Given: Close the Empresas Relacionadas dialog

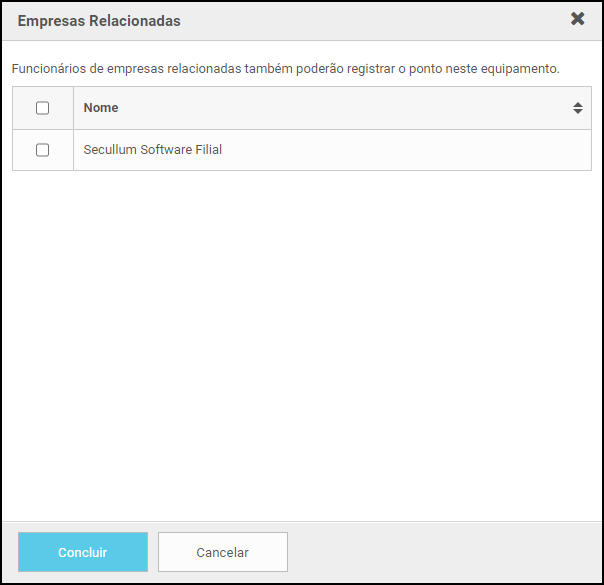Looking at the screenshot, I should pyautogui.click(x=577, y=19).
